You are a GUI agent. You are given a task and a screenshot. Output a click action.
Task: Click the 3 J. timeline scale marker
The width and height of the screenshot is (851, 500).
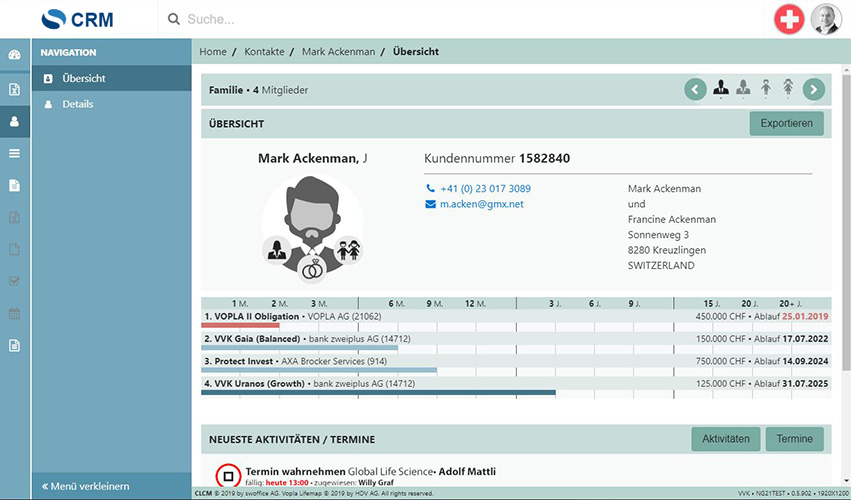555,303
